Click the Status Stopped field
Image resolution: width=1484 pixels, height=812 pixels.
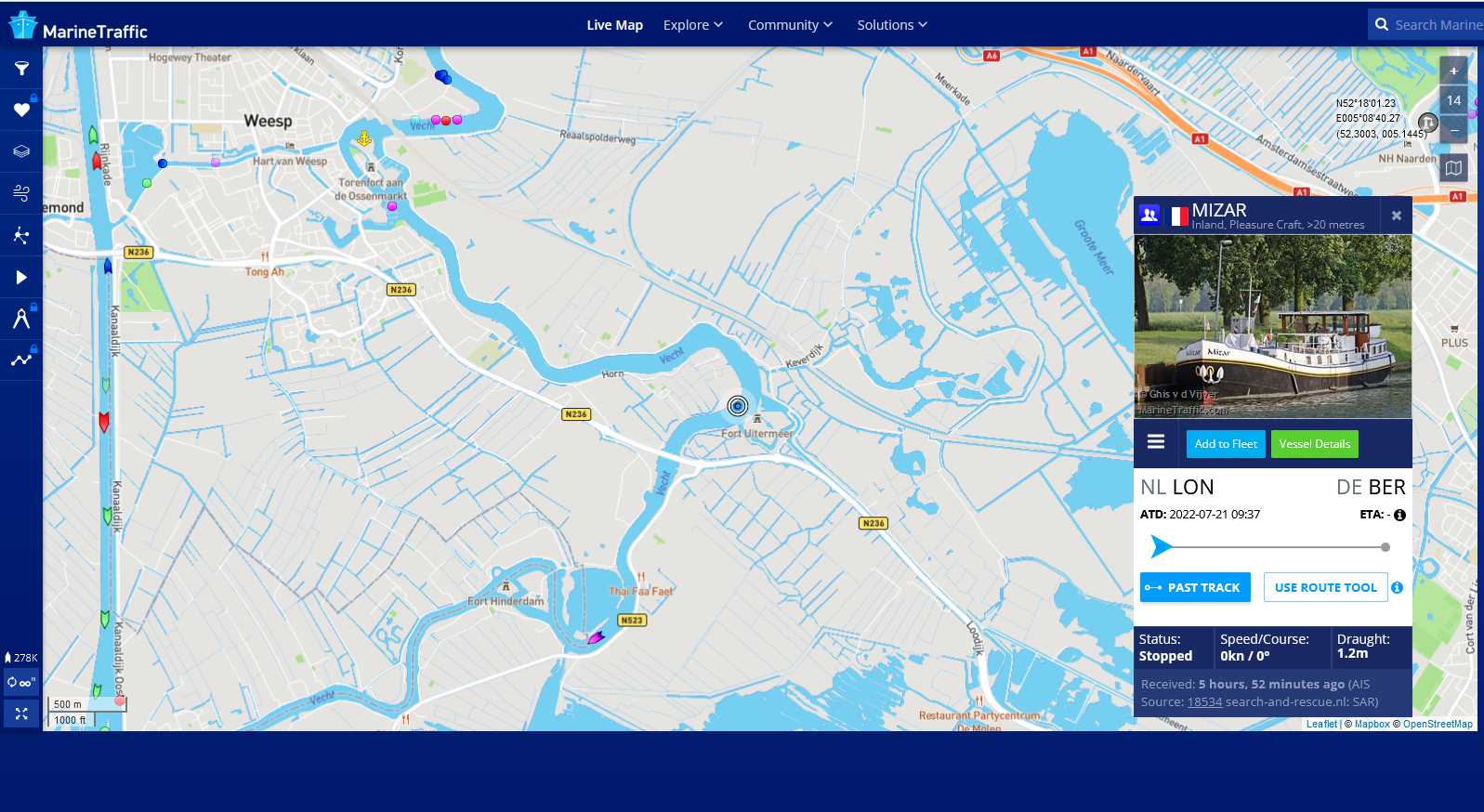(1174, 648)
